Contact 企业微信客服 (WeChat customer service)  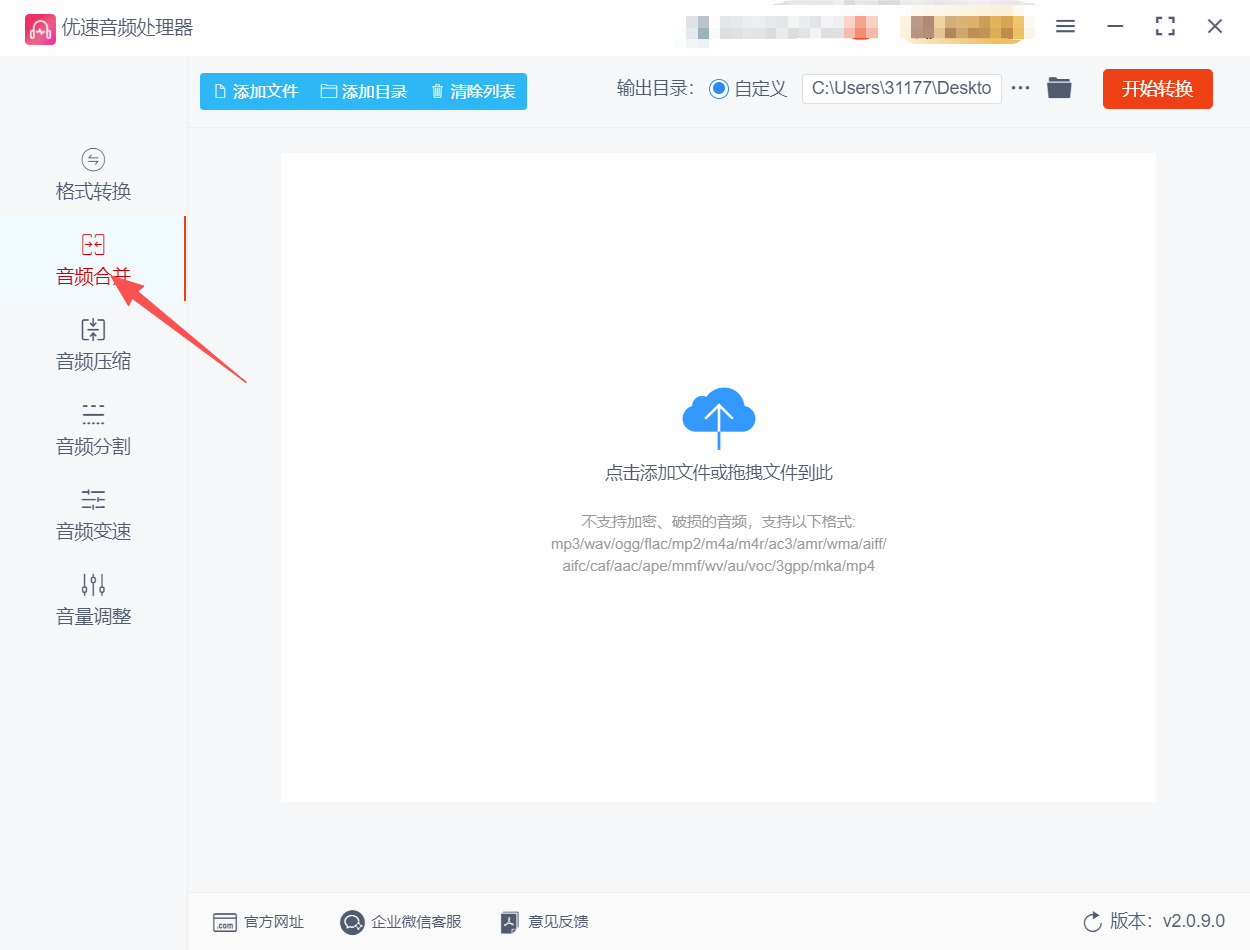tap(400, 922)
